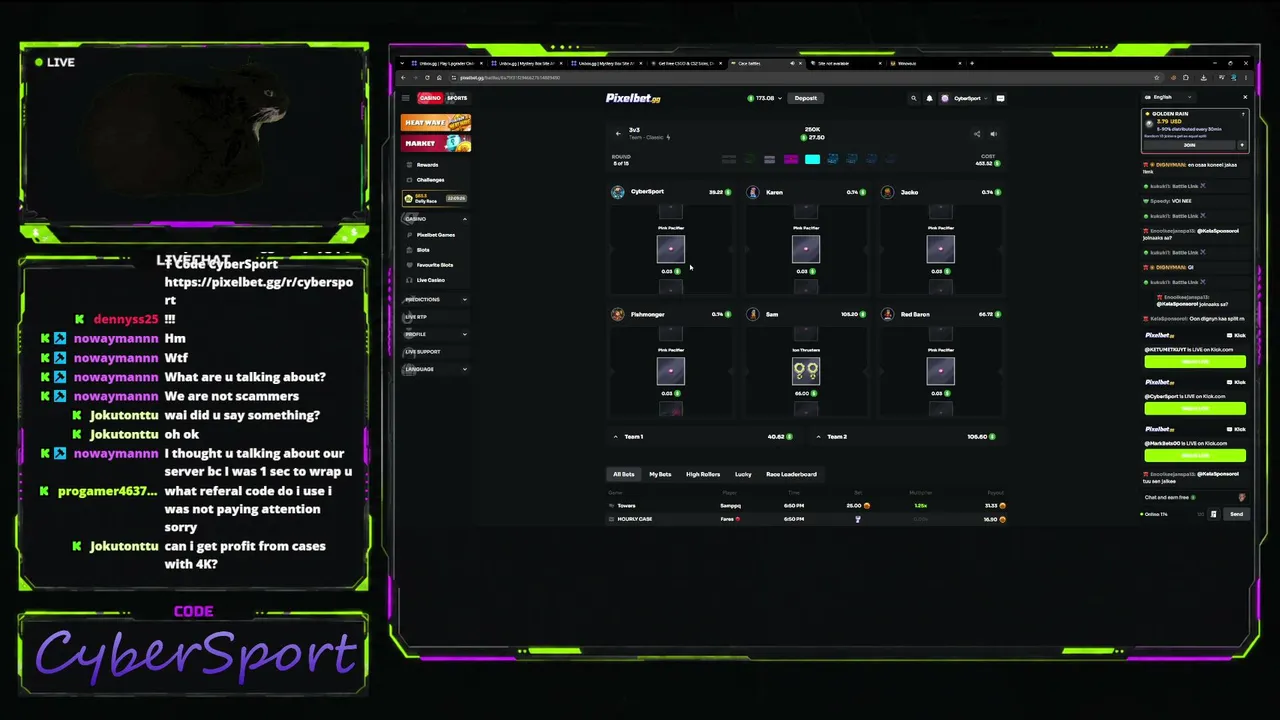1280x720 pixels.
Task: Close the chat panel with X
Action: point(1245,97)
